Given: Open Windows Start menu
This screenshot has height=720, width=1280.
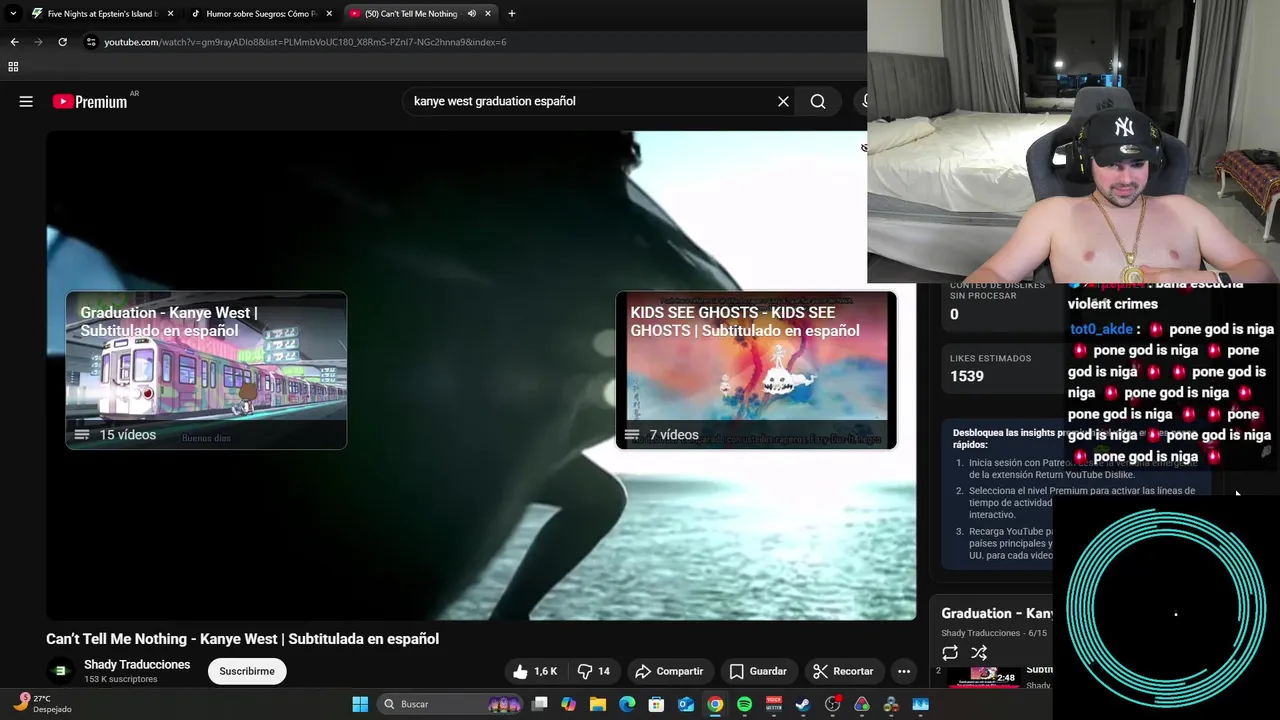Looking at the screenshot, I should [x=360, y=704].
